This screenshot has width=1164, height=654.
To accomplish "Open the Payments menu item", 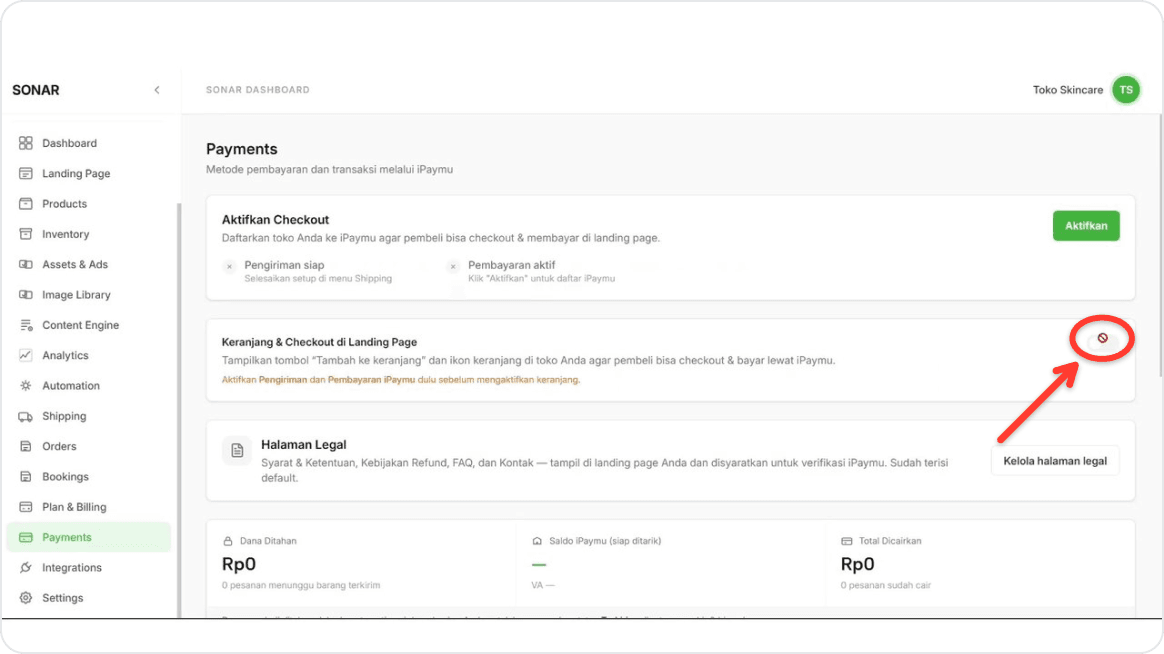I will pos(88,537).
